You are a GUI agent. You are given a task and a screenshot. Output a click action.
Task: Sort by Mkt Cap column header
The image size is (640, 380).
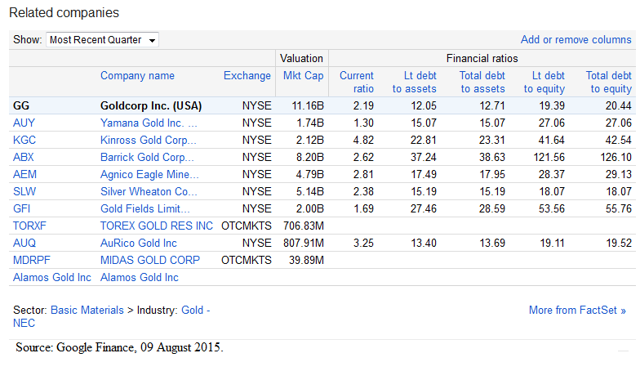coord(303,76)
